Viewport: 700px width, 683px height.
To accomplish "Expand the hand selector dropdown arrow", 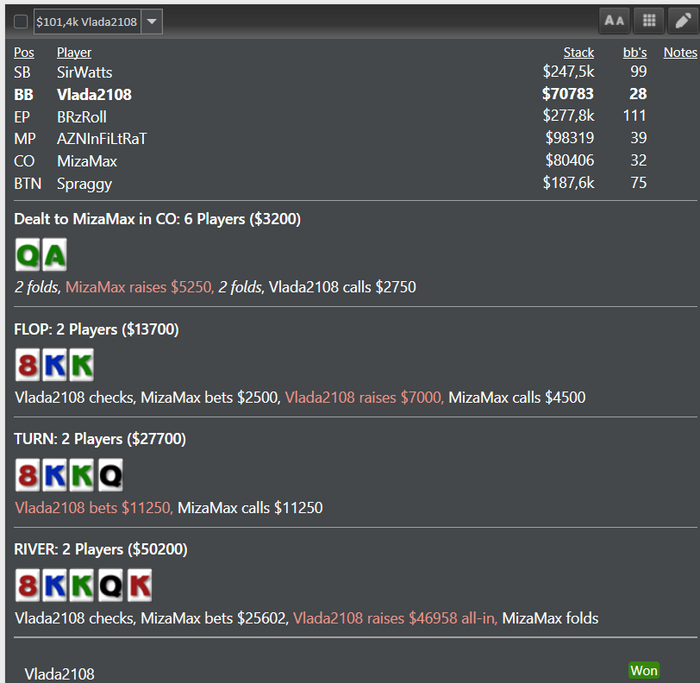I will pos(152,21).
